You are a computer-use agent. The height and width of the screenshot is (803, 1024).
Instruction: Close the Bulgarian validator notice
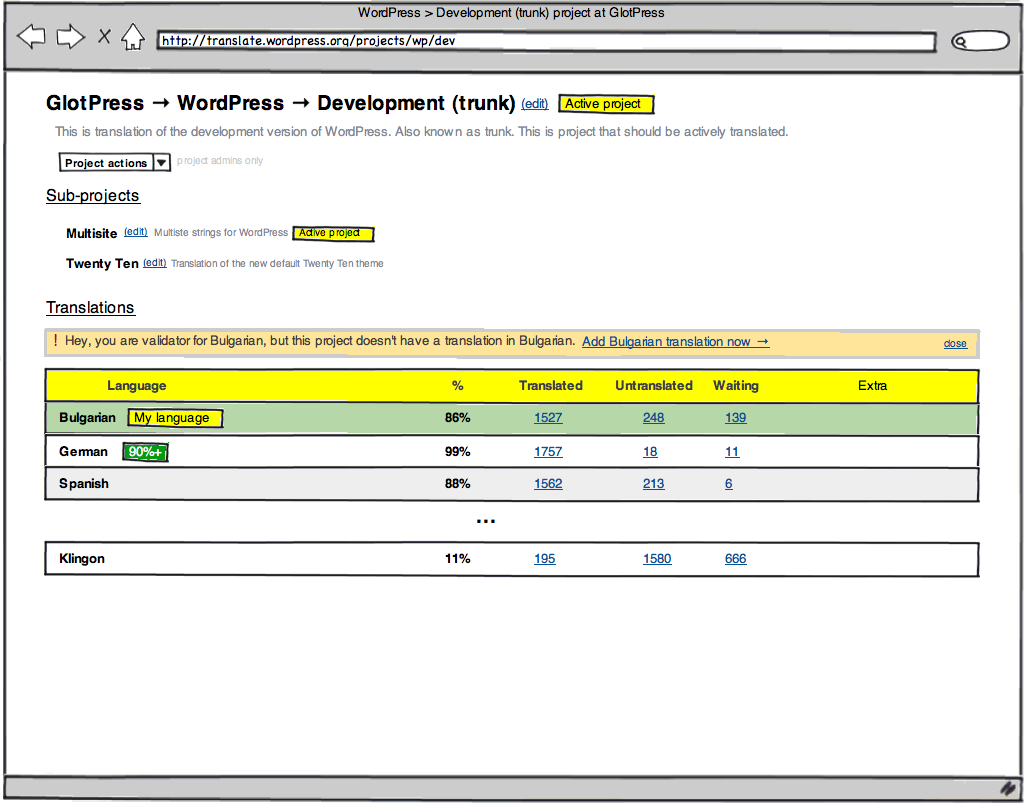click(955, 344)
